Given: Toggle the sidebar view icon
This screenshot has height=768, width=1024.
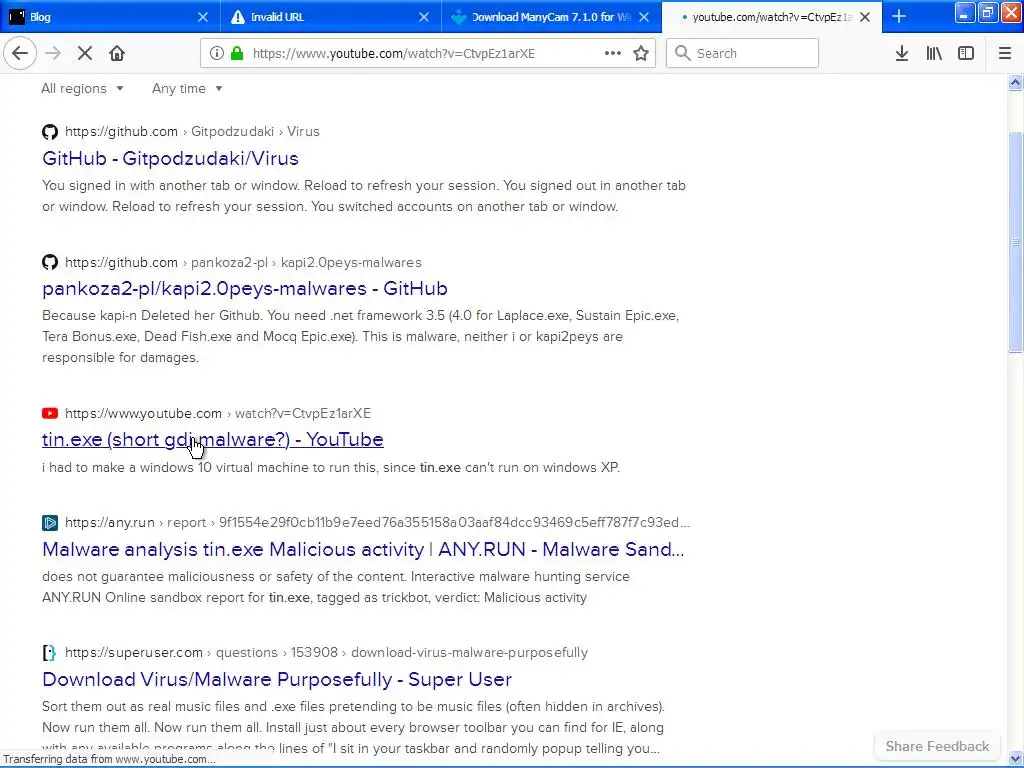Looking at the screenshot, I should coord(966,54).
